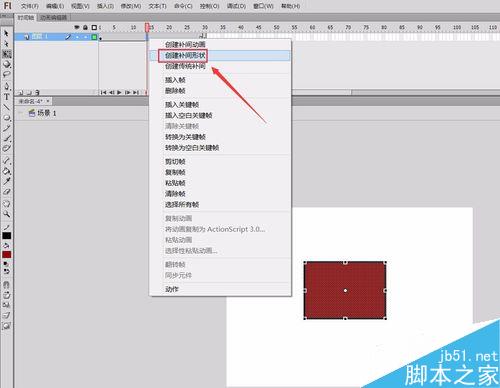Viewport: 500px width, 388px height.
Task: Click the black stroke color swatch
Action: (x=7, y=236)
